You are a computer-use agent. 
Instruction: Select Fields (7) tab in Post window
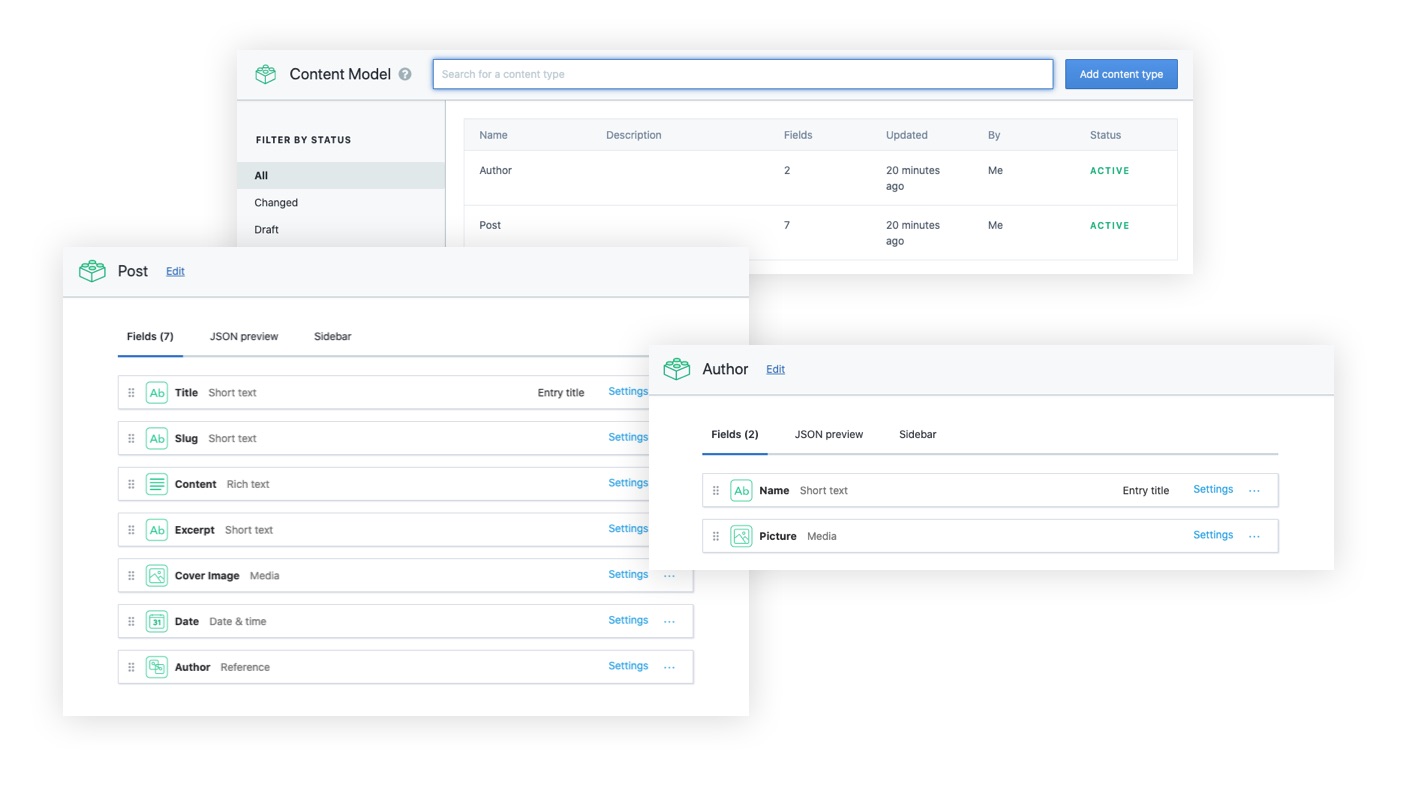[x=150, y=337]
